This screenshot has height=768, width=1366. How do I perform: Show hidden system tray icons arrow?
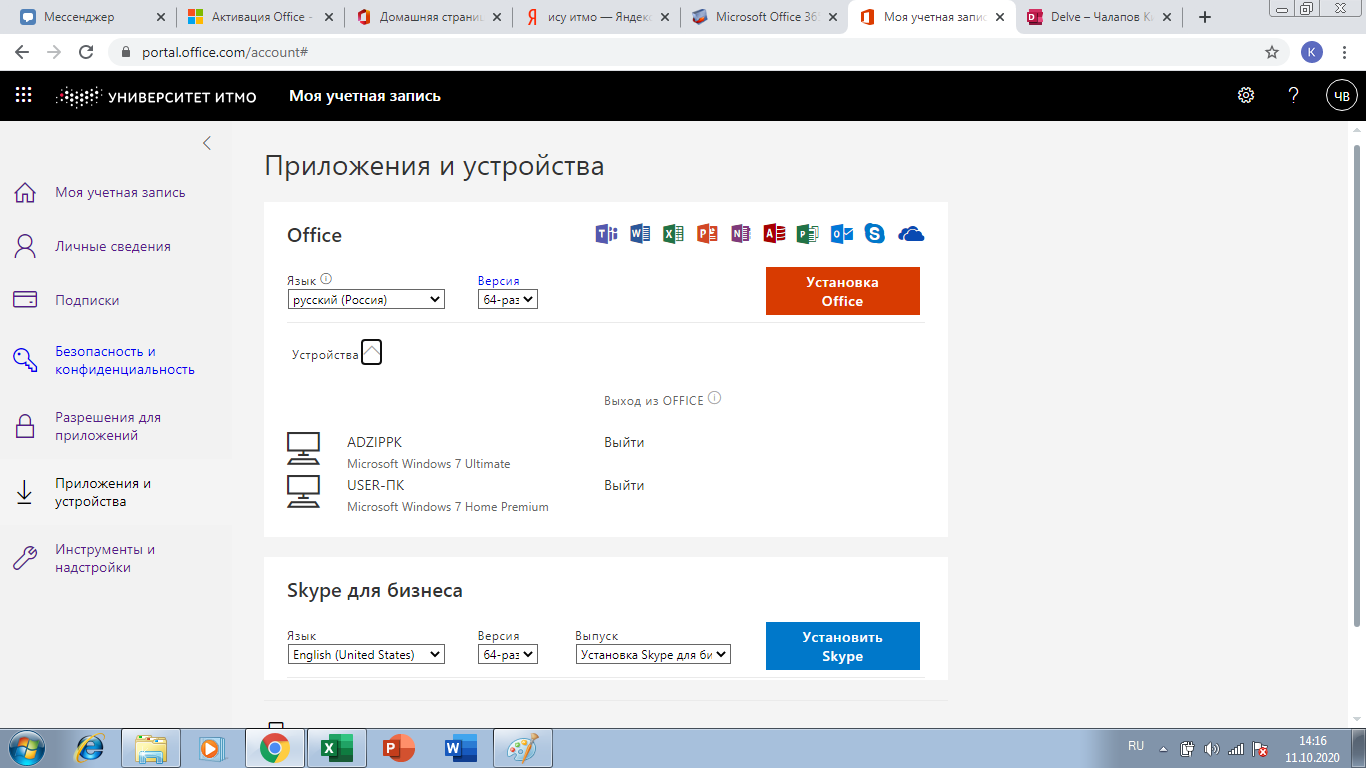pyautogui.click(x=1163, y=748)
